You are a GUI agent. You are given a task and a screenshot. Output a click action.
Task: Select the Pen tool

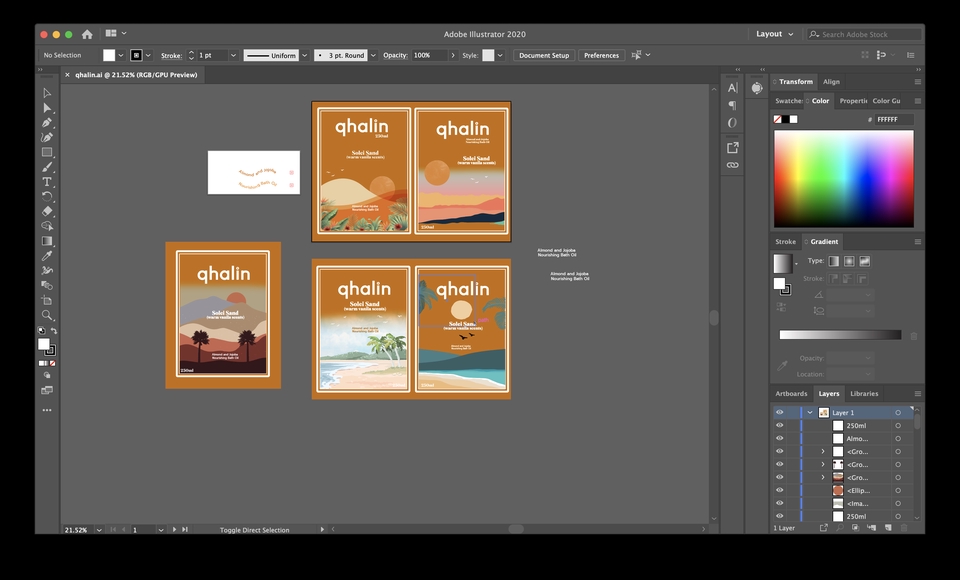pyautogui.click(x=47, y=122)
